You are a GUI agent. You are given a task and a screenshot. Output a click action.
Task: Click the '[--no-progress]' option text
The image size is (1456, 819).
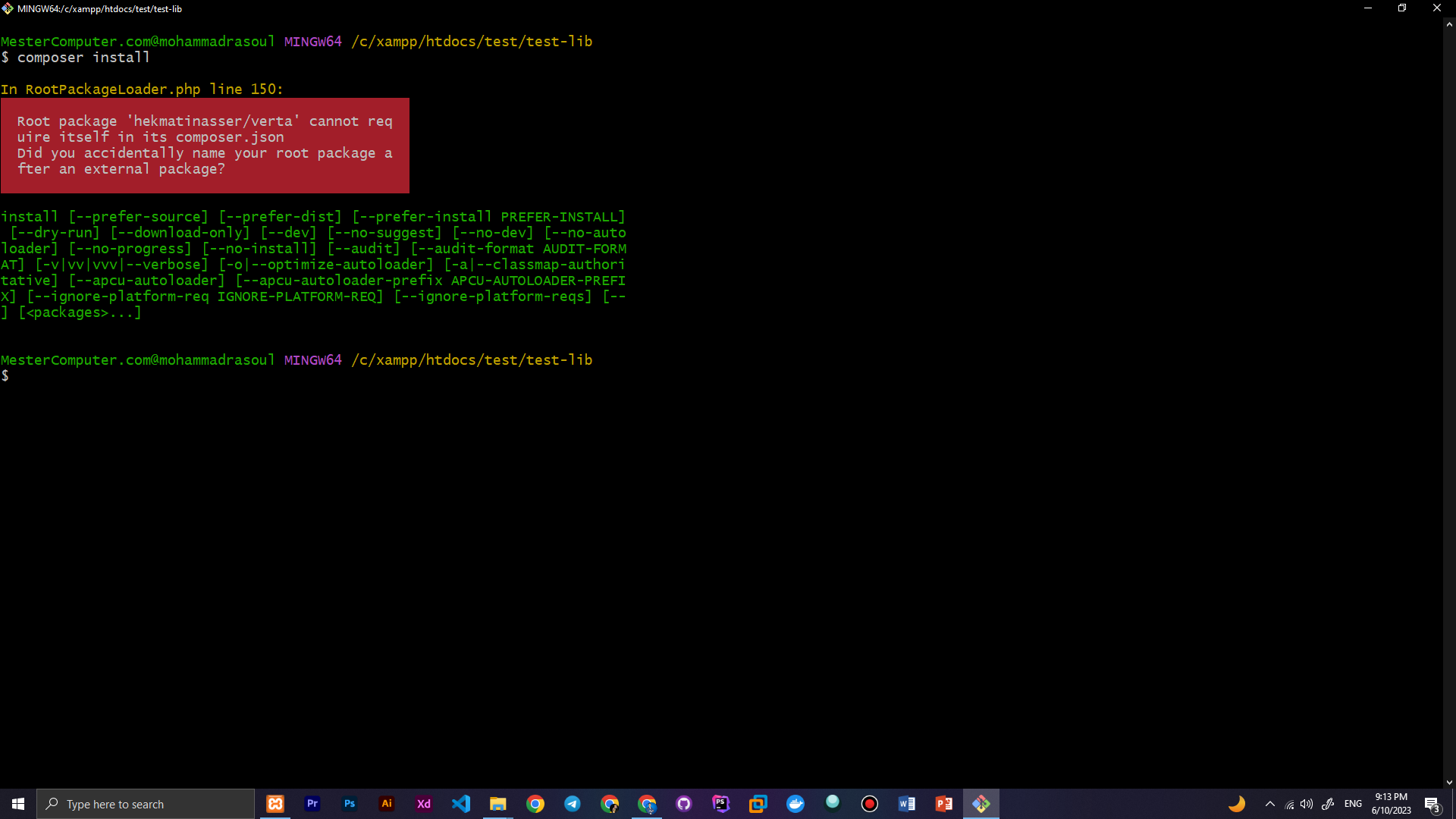point(130,249)
